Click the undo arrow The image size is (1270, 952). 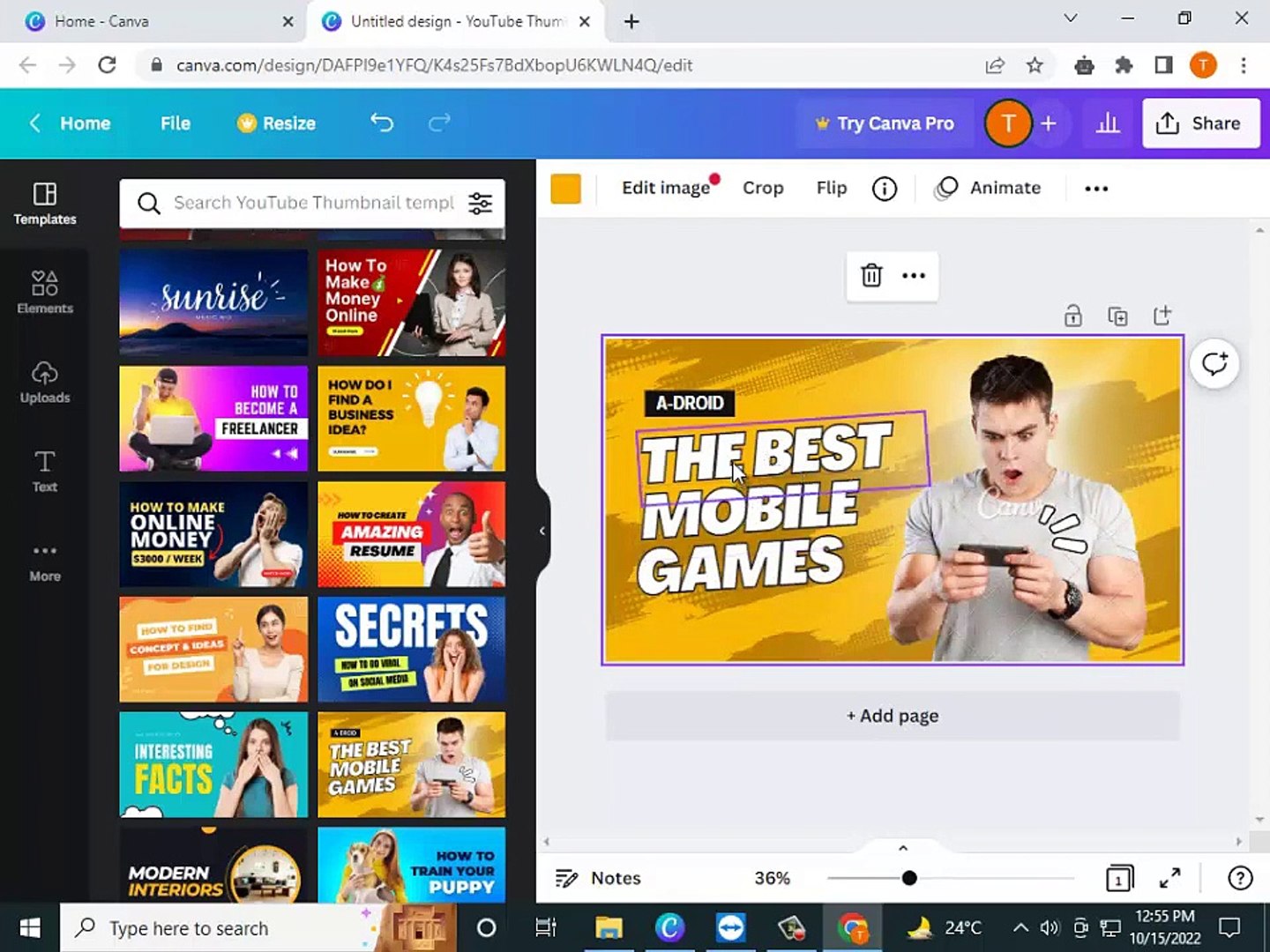pyautogui.click(x=382, y=123)
